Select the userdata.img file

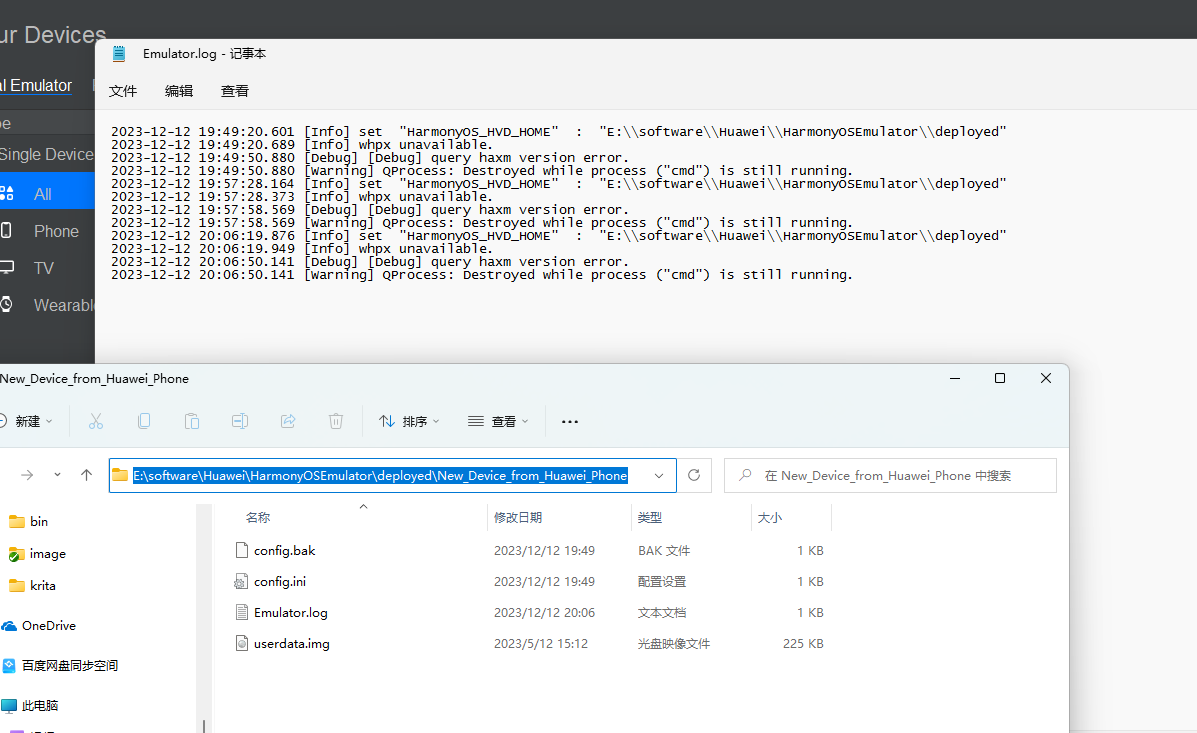[292, 644]
